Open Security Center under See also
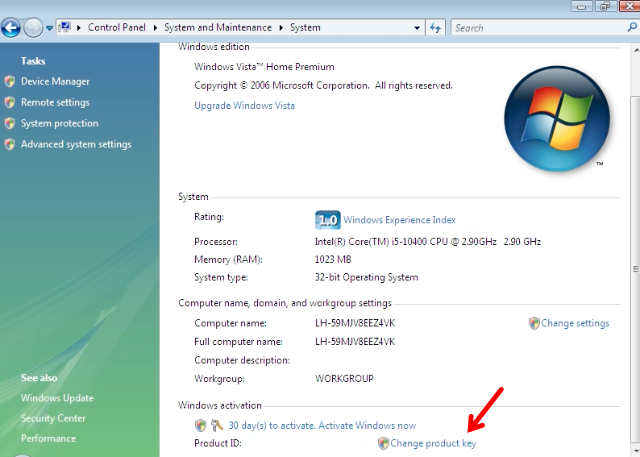 [x=53, y=418]
